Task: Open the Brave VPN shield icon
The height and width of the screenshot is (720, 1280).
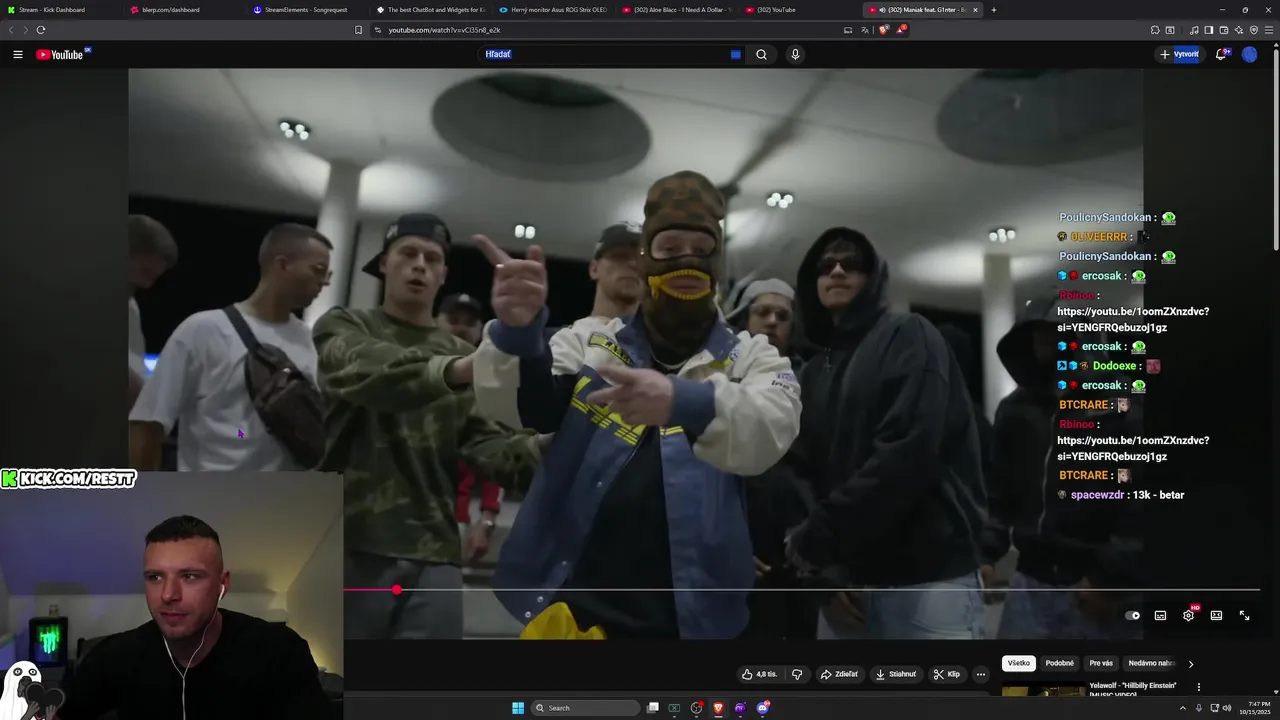Action: point(1254,30)
